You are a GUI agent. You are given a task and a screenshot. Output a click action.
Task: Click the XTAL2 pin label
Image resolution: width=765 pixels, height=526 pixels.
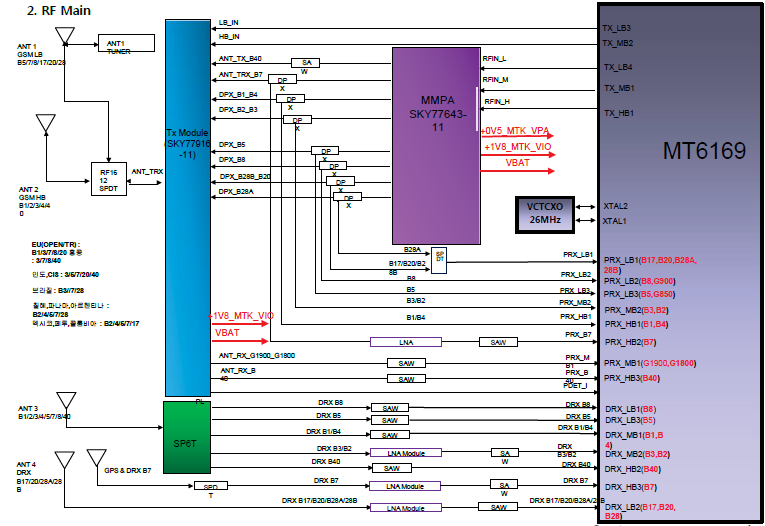point(615,206)
